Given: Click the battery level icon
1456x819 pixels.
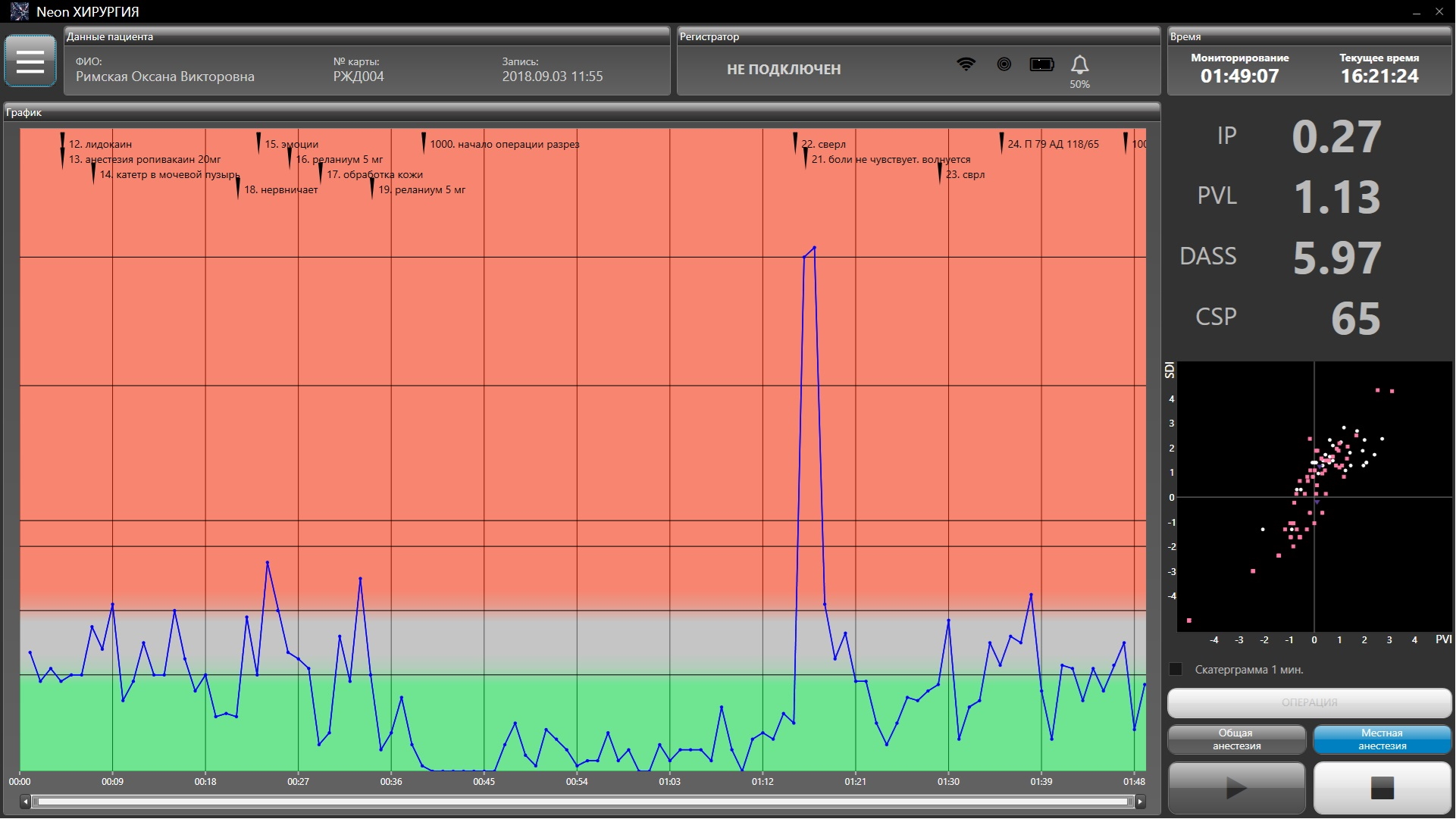Looking at the screenshot, I should click(1042, 64).
